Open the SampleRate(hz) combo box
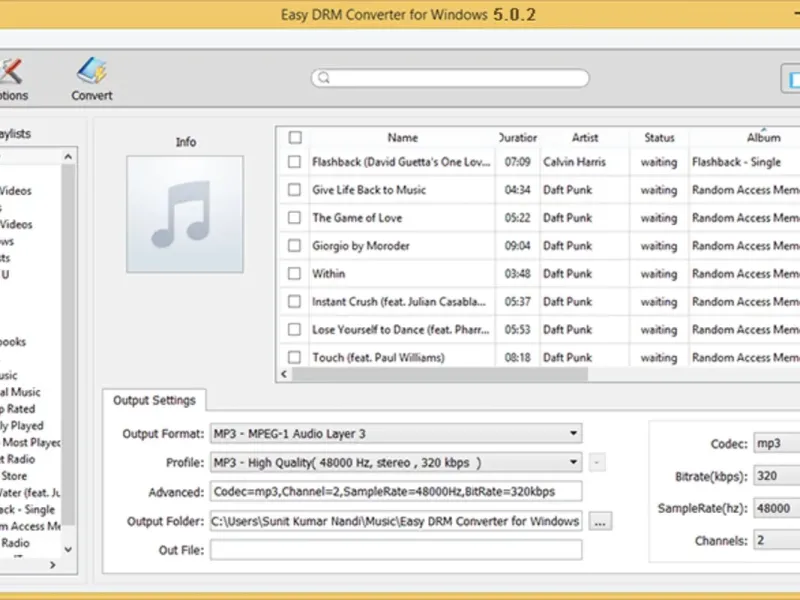The image size is (800, 600). tap(777, 509)
